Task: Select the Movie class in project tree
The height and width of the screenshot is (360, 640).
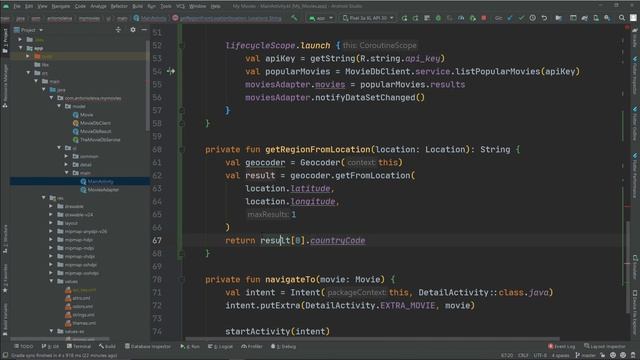Action: pyautogui.click(x=86, y=115)
